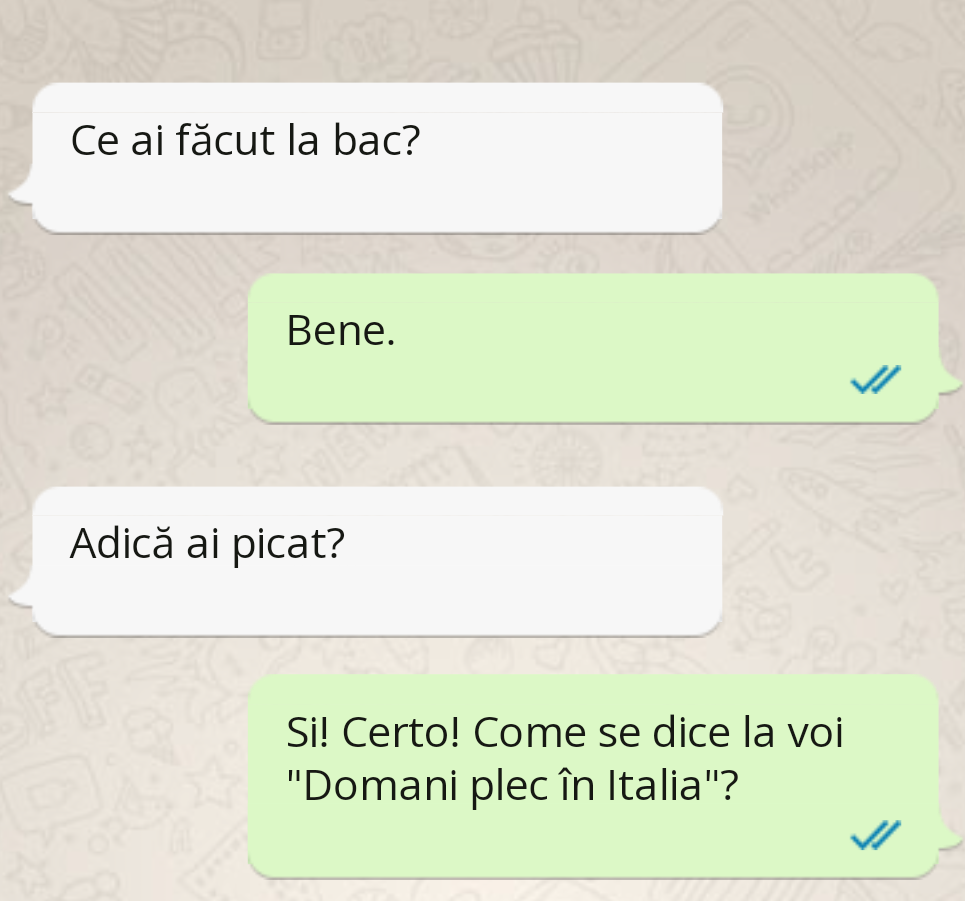Click the tail of the green "Bene." bubble
The image size is (965, 901).
coord(950,382)
